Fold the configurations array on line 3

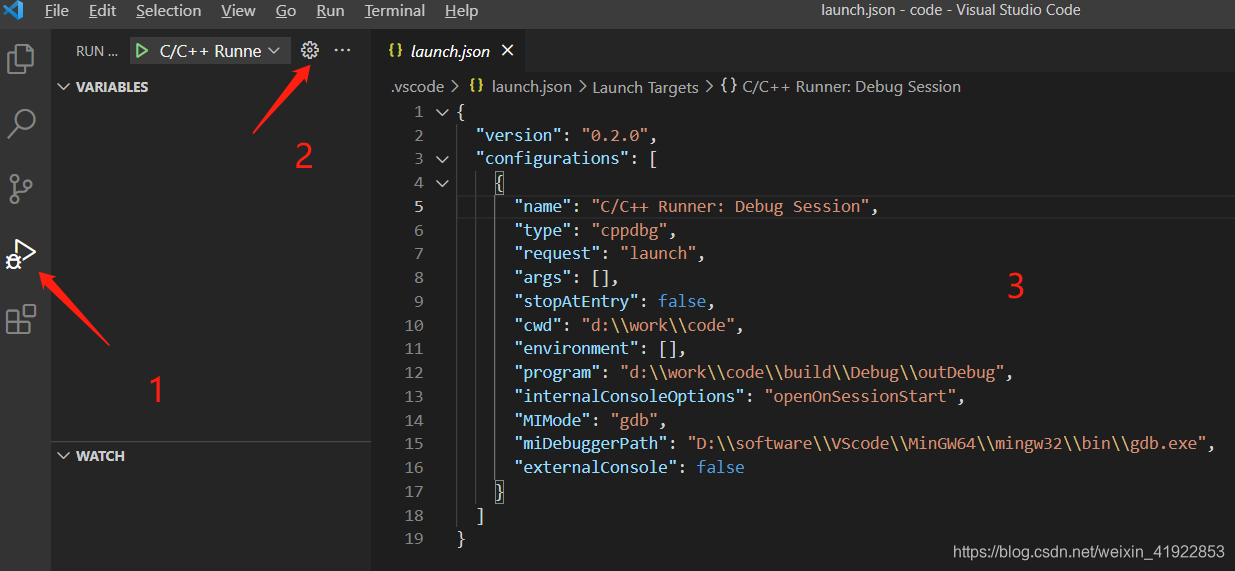pos(442,159)
